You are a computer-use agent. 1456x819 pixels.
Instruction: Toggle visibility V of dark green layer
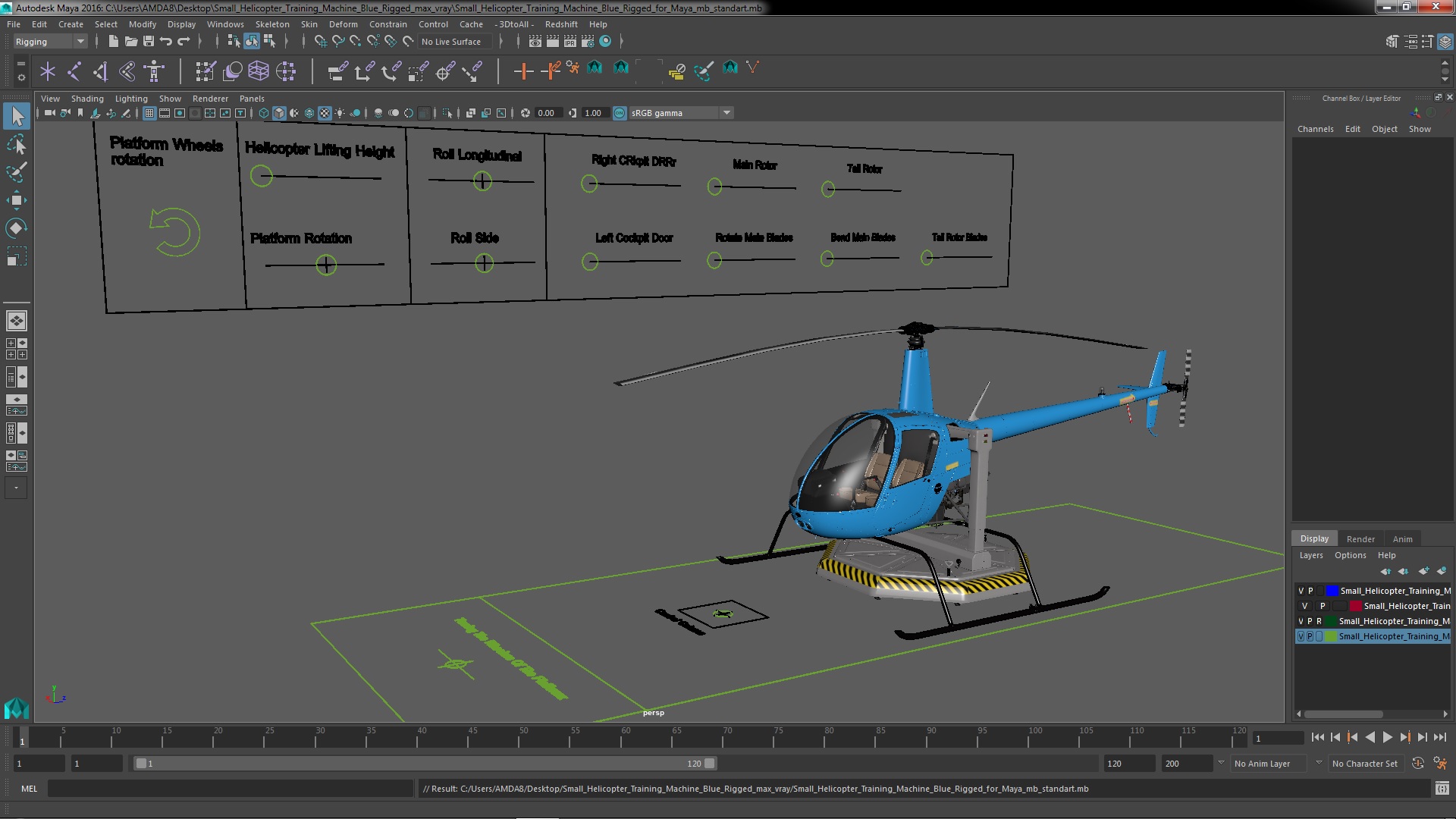pos(1301,621)
